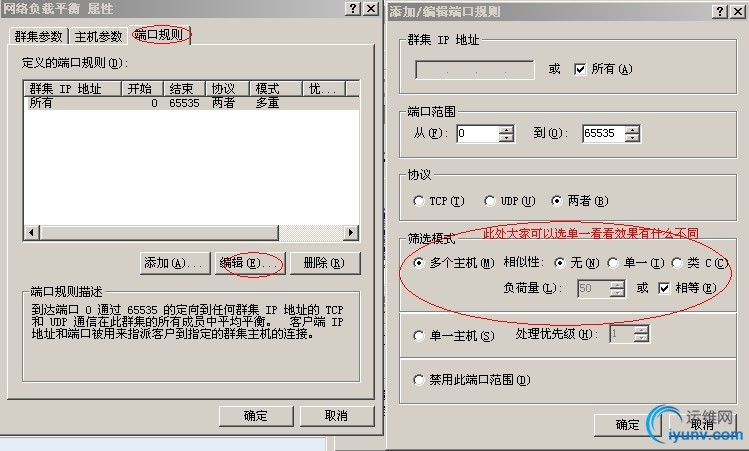
Task: Select the 所有 row in port rules list
Action: tap(191, 103)
